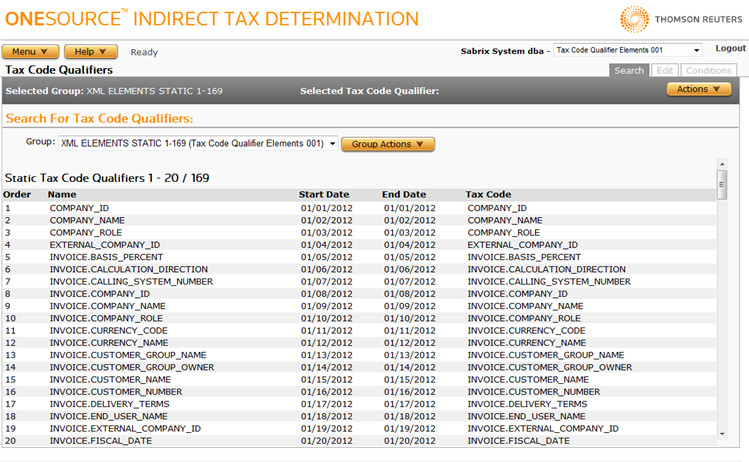
Task: Select the COMPANY_ID qualifier row
Action: click(78, 208)
